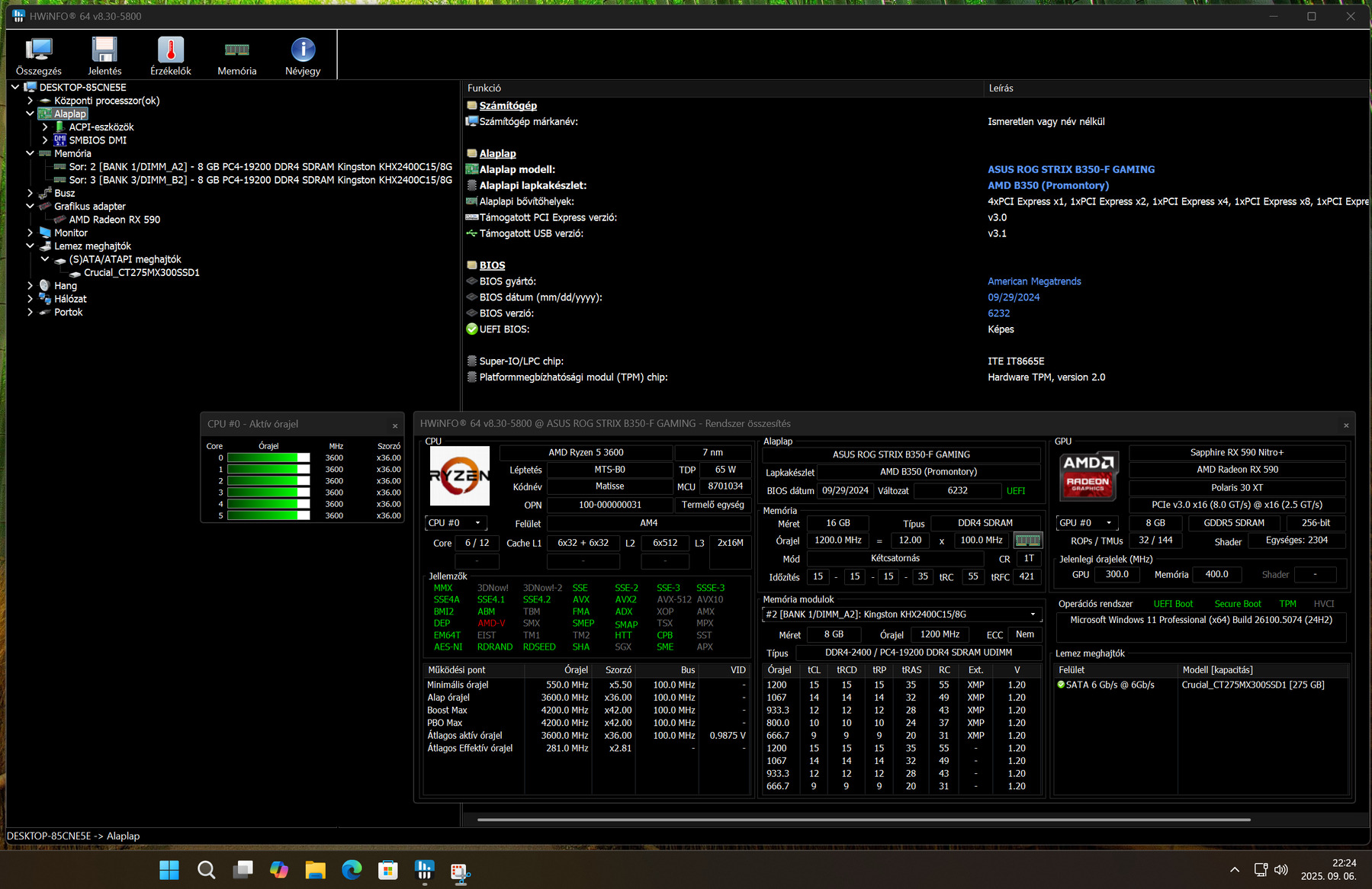Screen dimensions: 1372x889
Task: Select Lemez meghajtók in tree
Action: tap(92, 246)
